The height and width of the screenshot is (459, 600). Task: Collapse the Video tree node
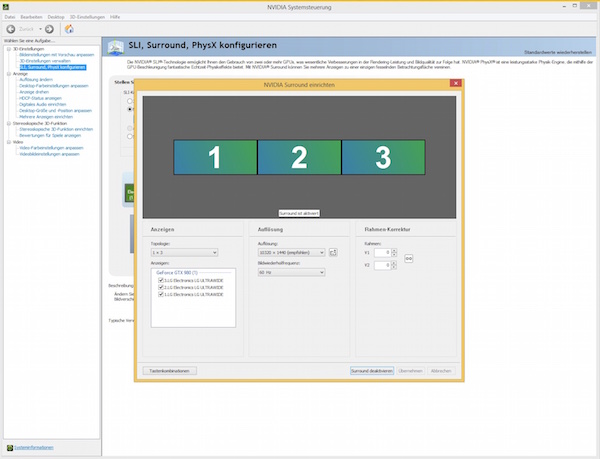coord(9,142)
